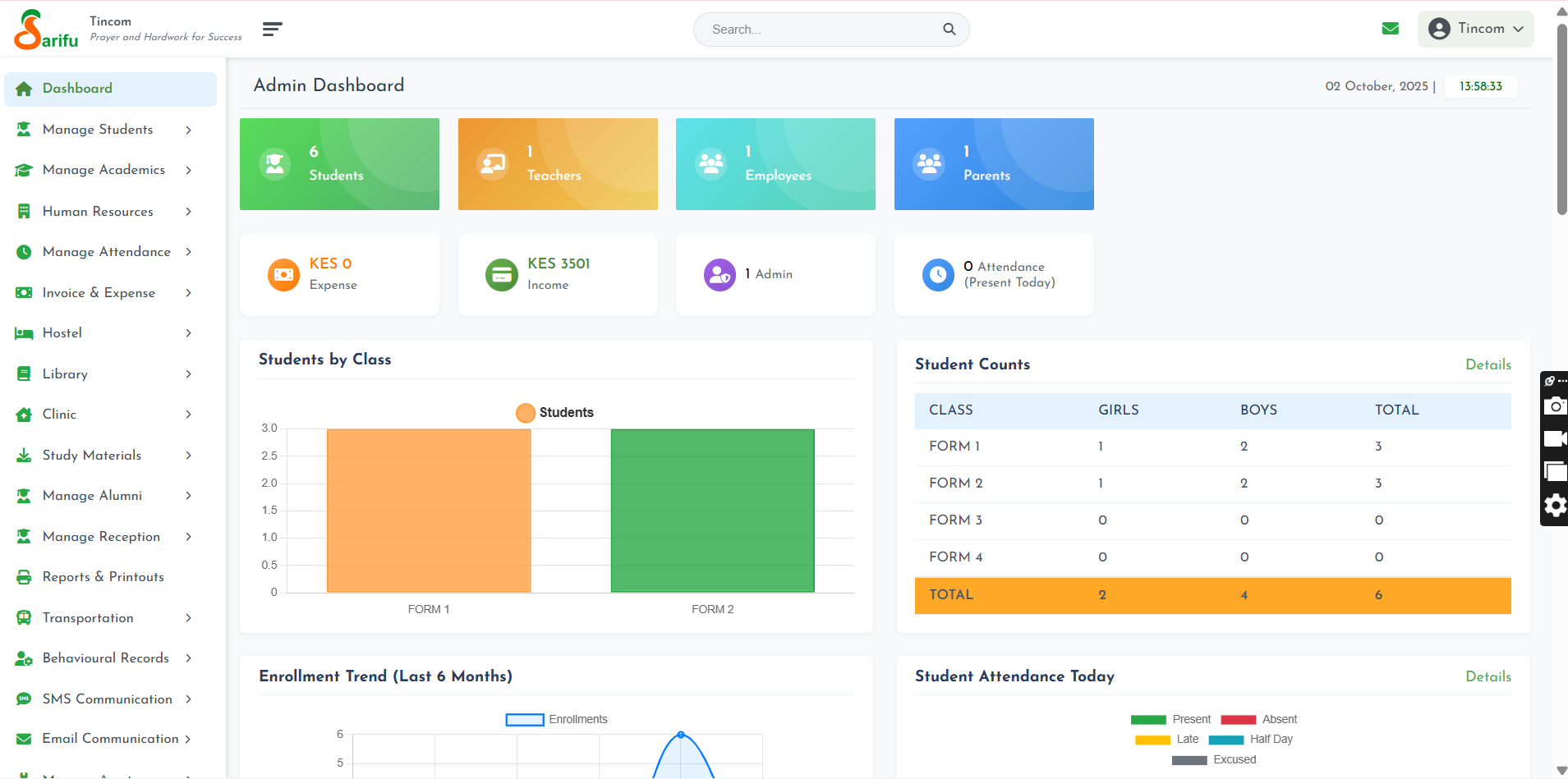The width and height of the screenshot is (1568, 779).
Task: Open the green mail envelope icon
Action: click(1390, 29)
